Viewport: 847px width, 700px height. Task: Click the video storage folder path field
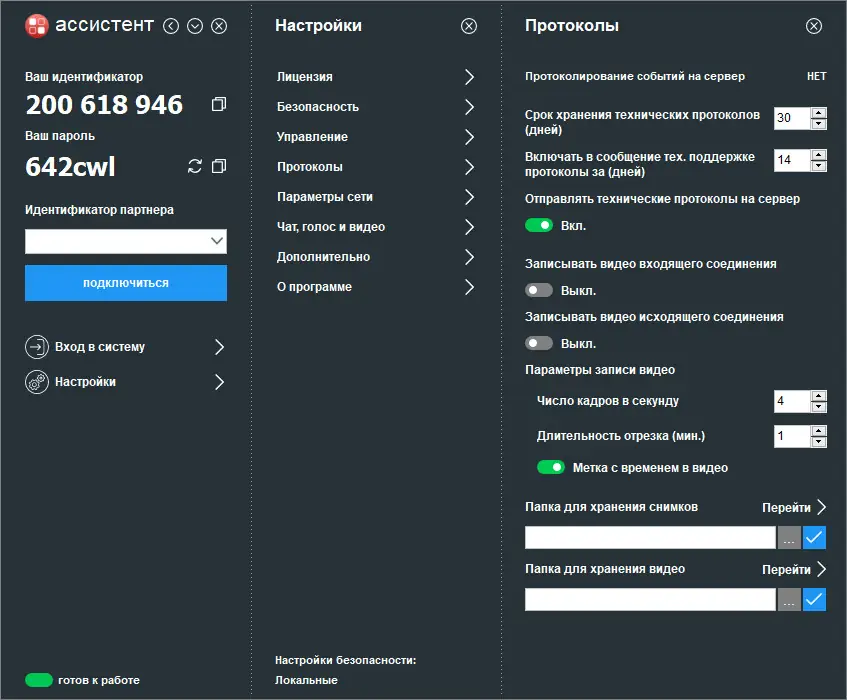[650, 600]
